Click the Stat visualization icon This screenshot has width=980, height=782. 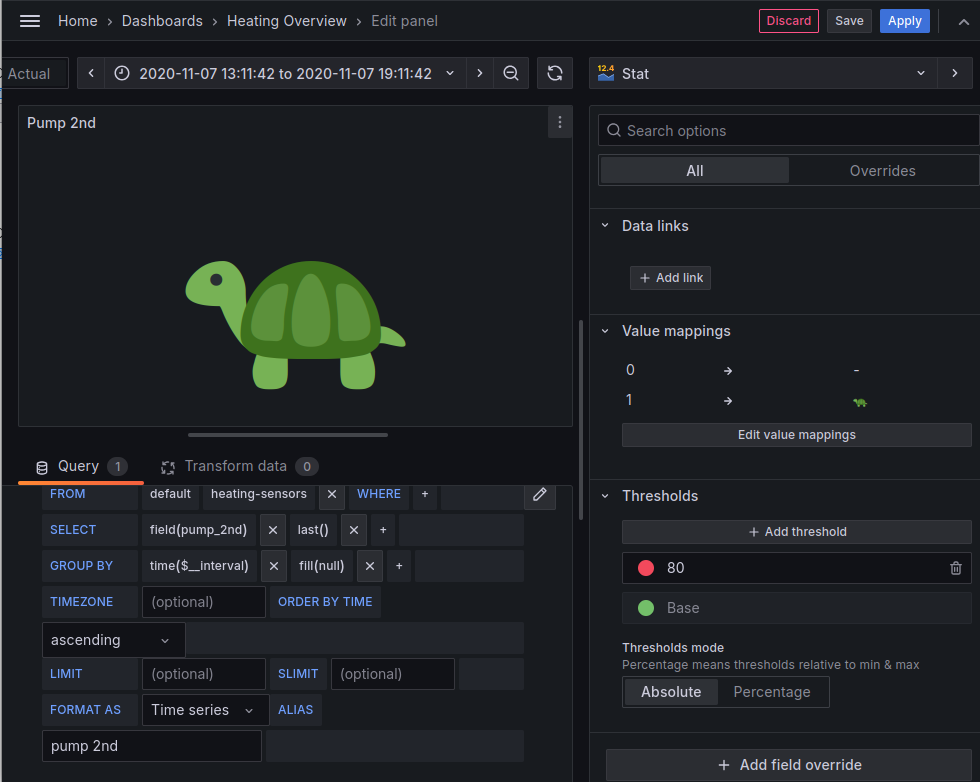pos(606,73)
